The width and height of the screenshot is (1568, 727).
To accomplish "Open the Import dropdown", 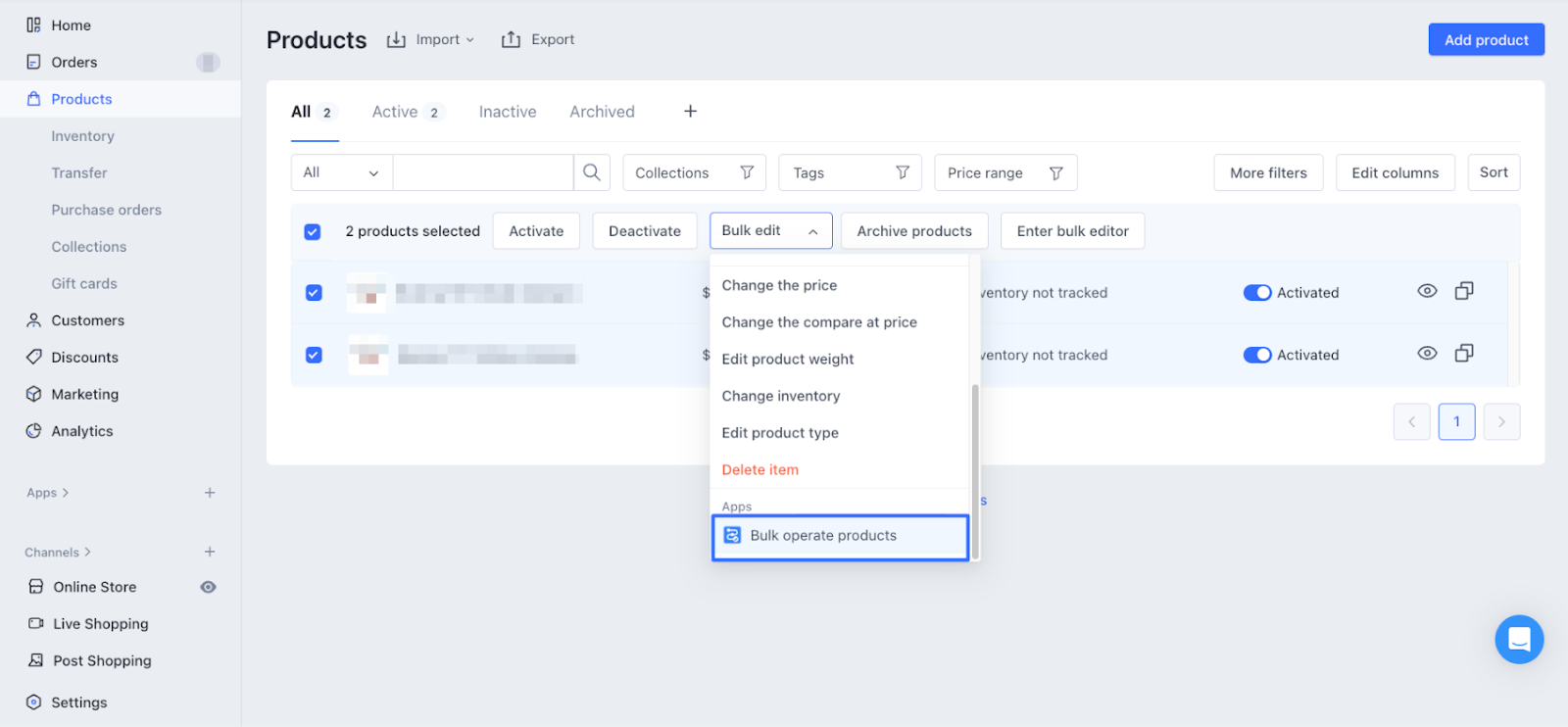I will (x=430, y=40).
